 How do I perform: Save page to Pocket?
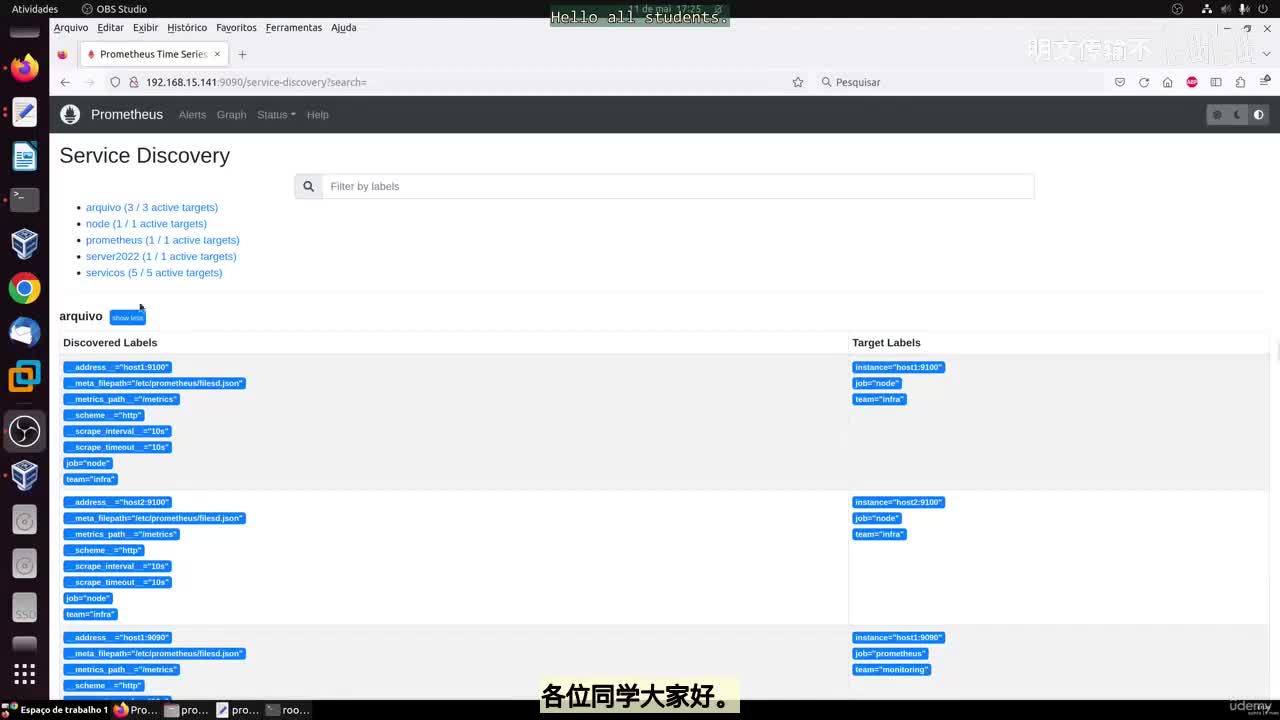point(1120,82)
